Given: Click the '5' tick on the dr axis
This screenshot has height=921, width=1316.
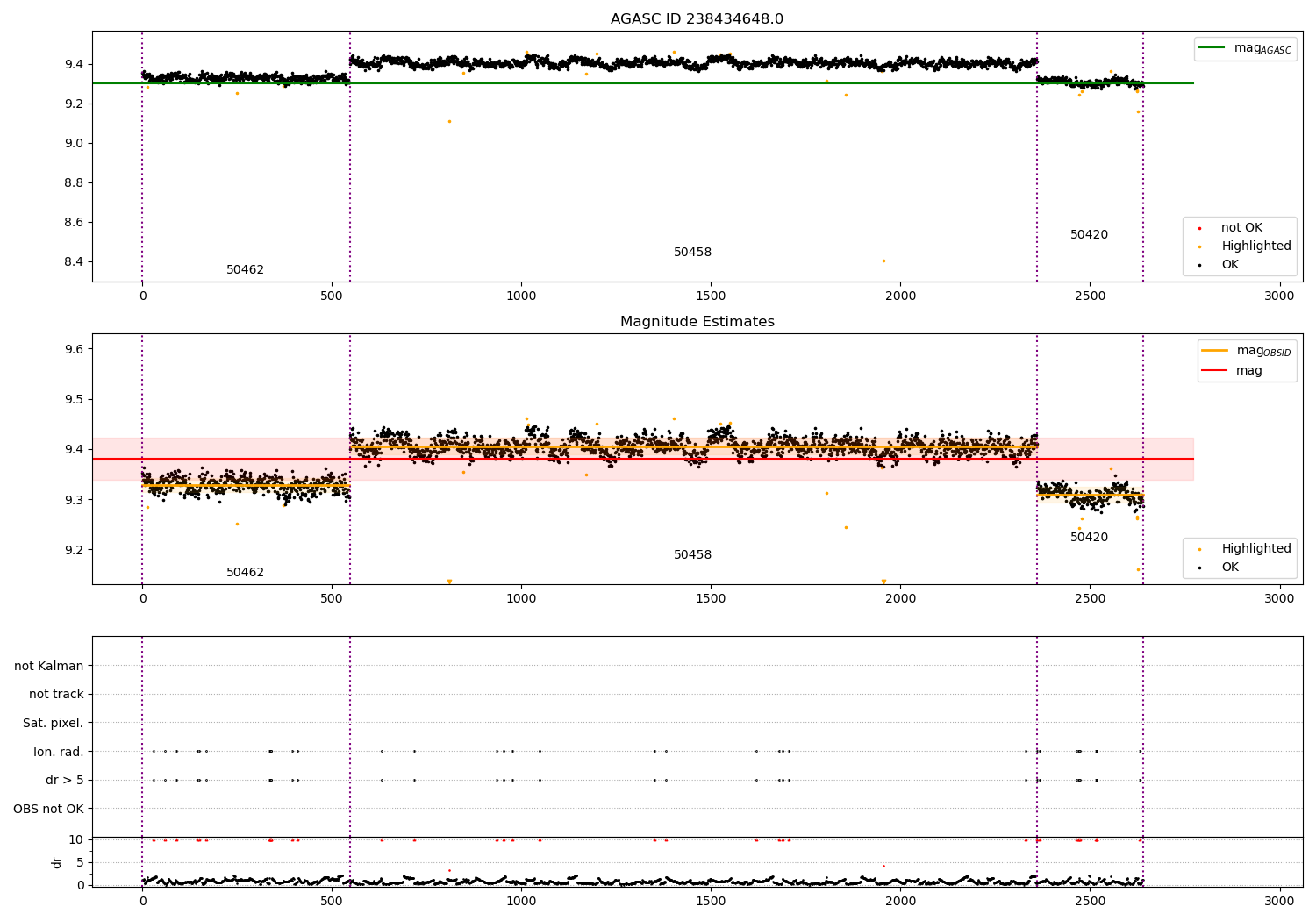Looking at the screenshot, I should point(81,863).
